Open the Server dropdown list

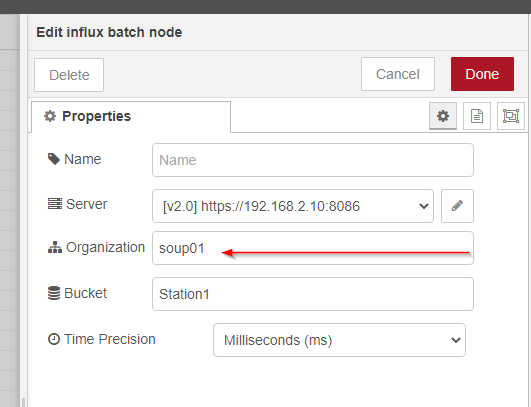click(293, 206)
